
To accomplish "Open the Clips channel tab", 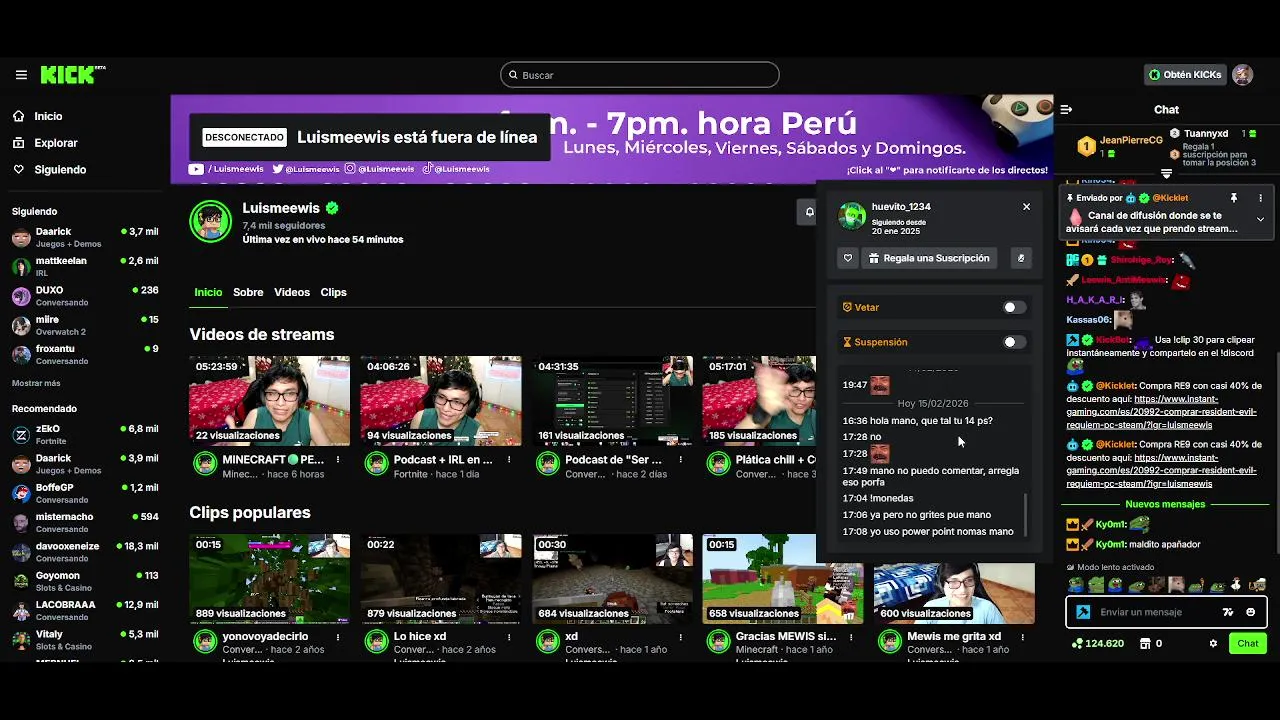I will click(333, 292).
